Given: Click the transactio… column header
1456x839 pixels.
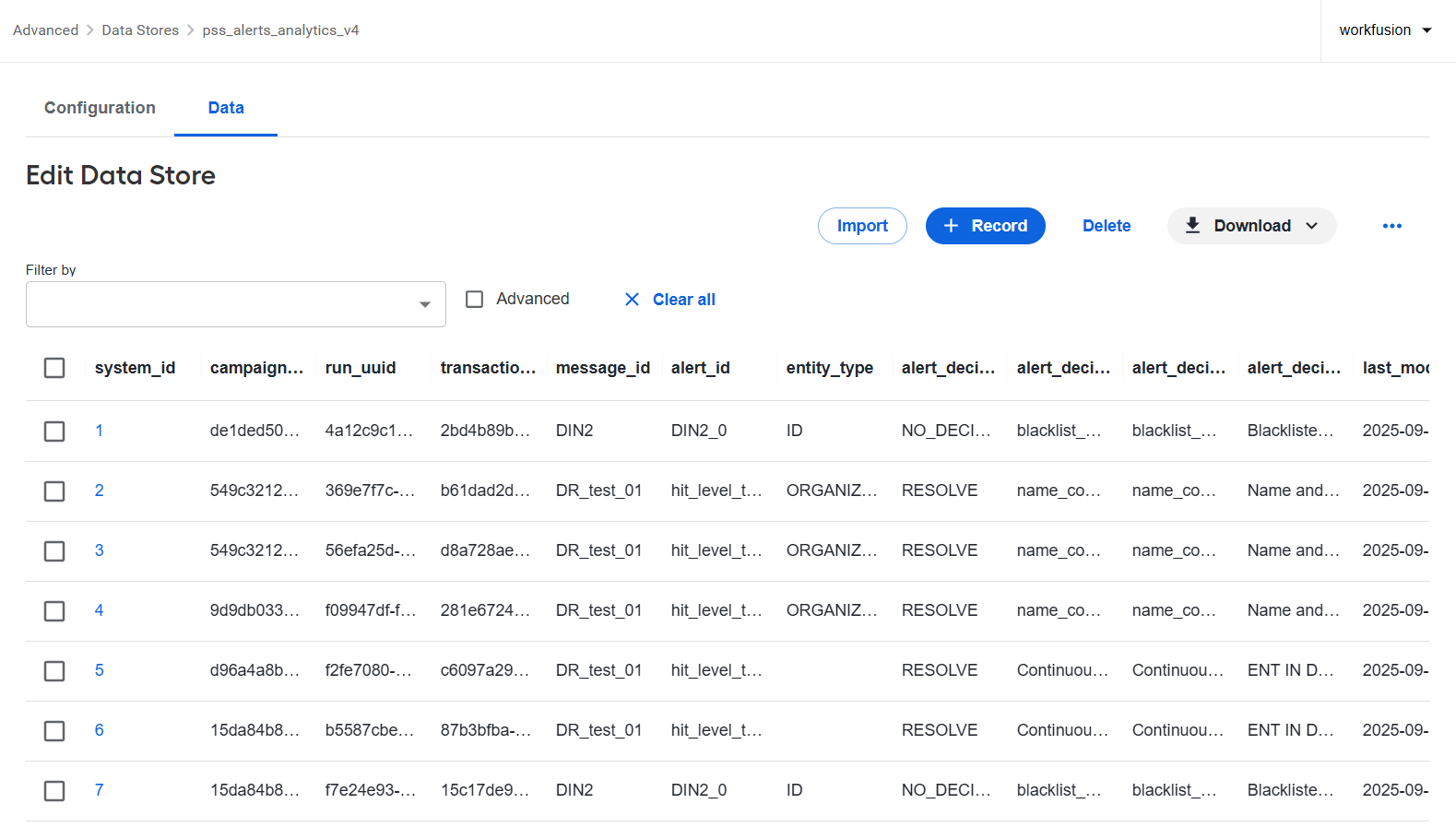Looking at the screenshot, I should pyautogui.click(x=488, y=368).
